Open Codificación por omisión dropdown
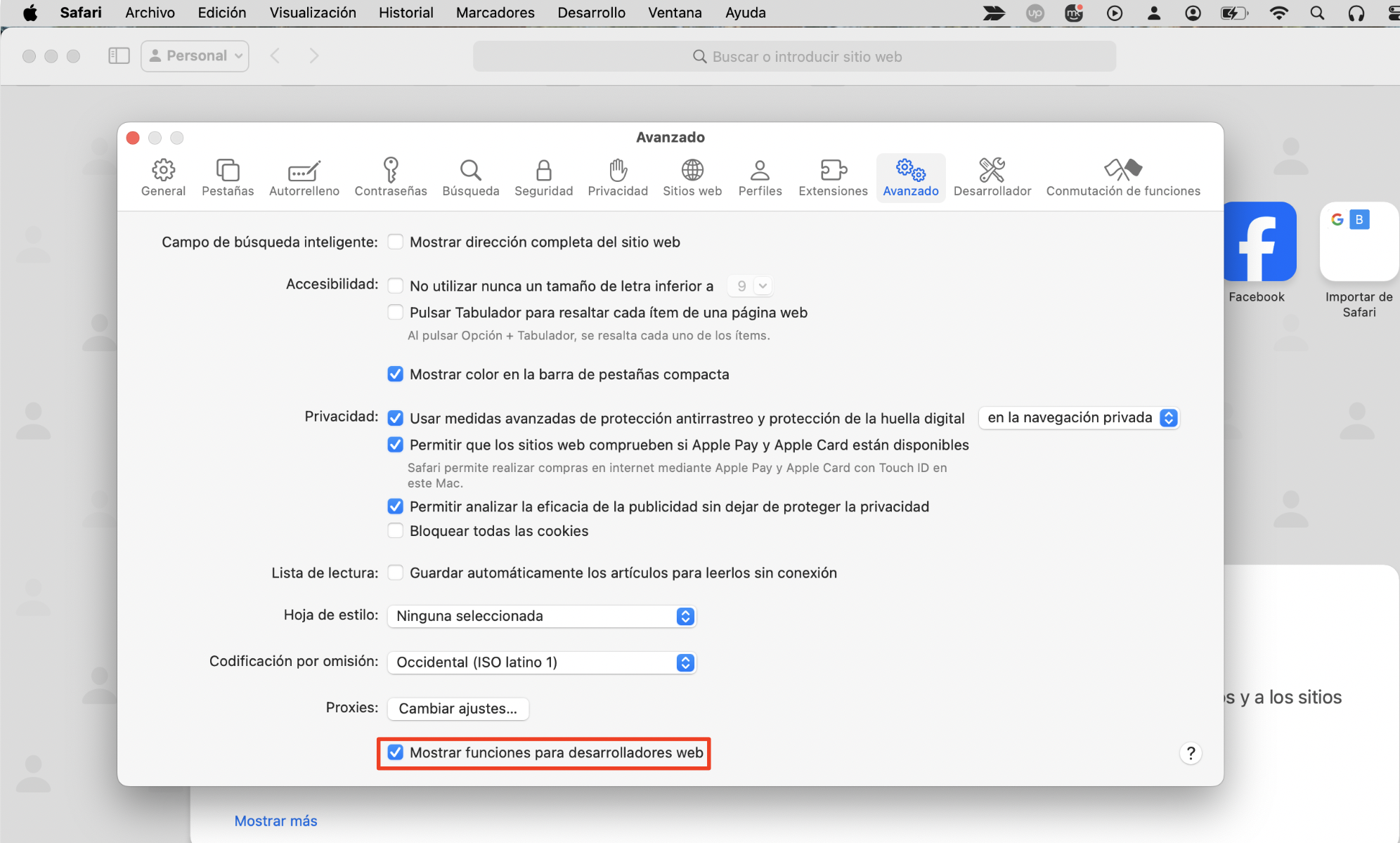 coord(541,662)
